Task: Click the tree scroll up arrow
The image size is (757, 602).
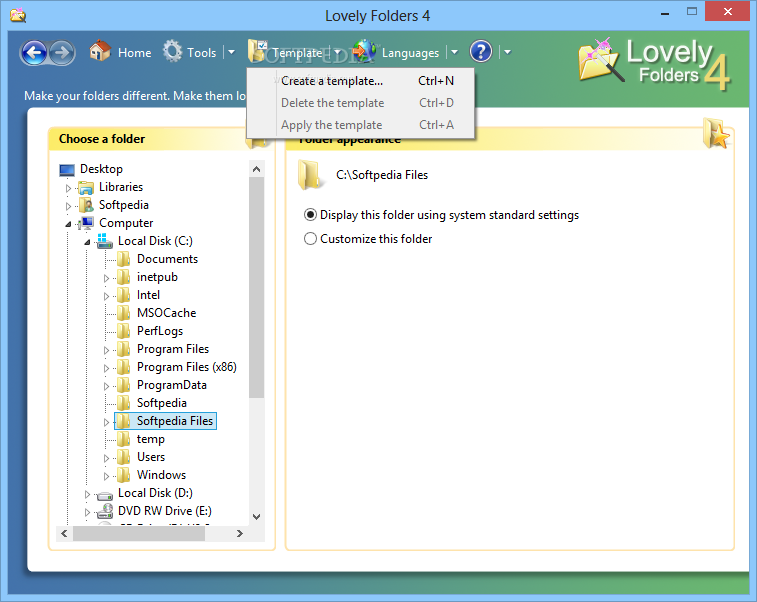Action: [256, 169]
